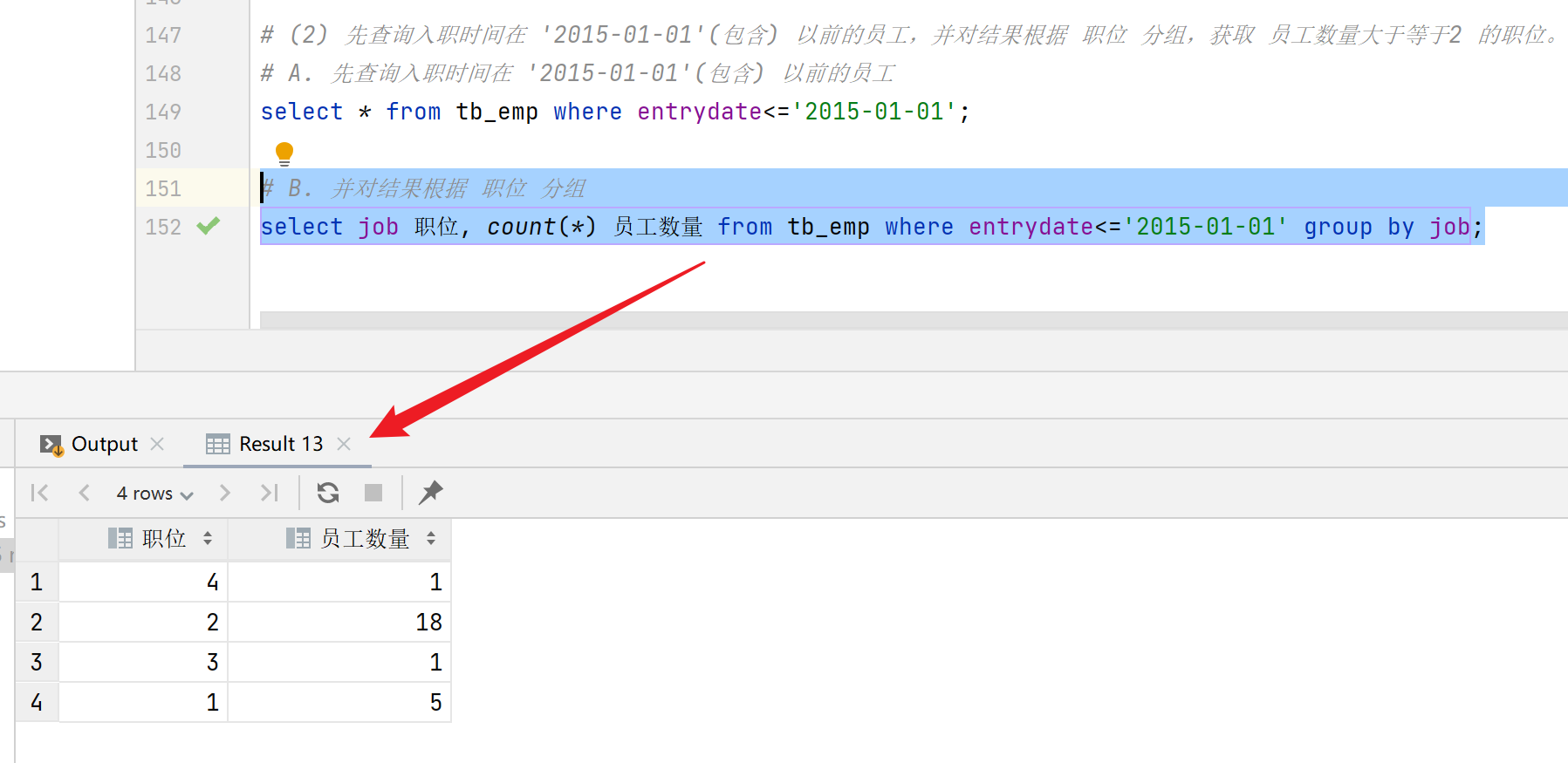Go to the next results page
This screenshot has width=1568, height=763.
pos(225,493)
